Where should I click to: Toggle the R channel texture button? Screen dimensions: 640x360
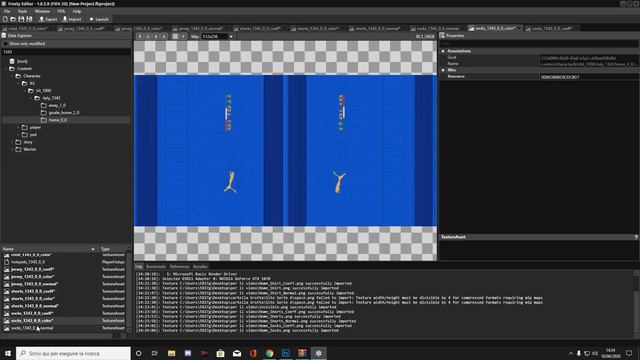click(x=140, y=36)
